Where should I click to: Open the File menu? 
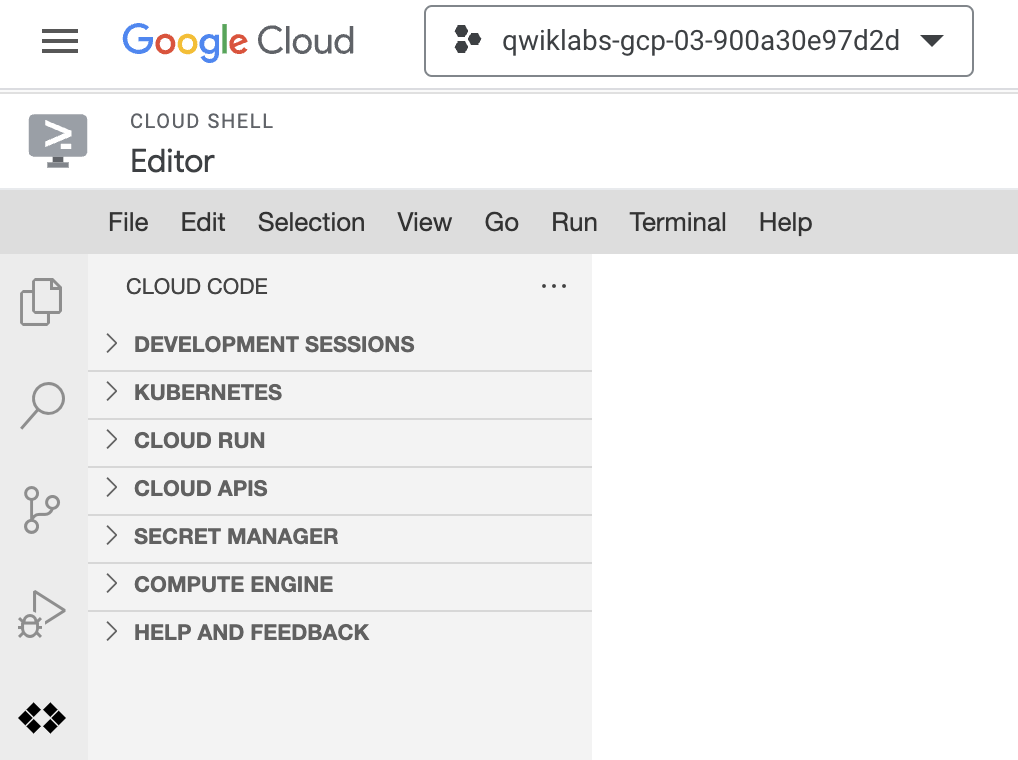tap(128, 222)
